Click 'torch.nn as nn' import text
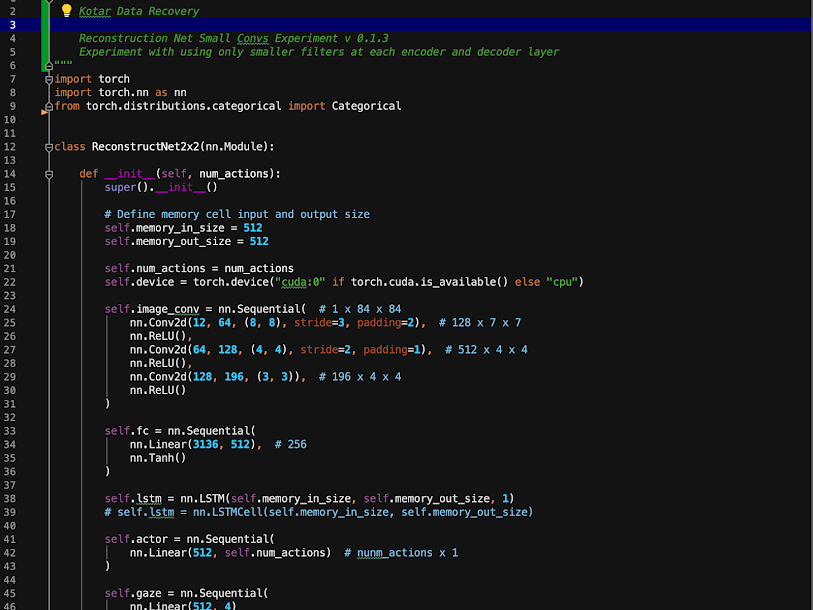This screenshot has width=813, height=610. pyautogui.click(x=143, y=92)
